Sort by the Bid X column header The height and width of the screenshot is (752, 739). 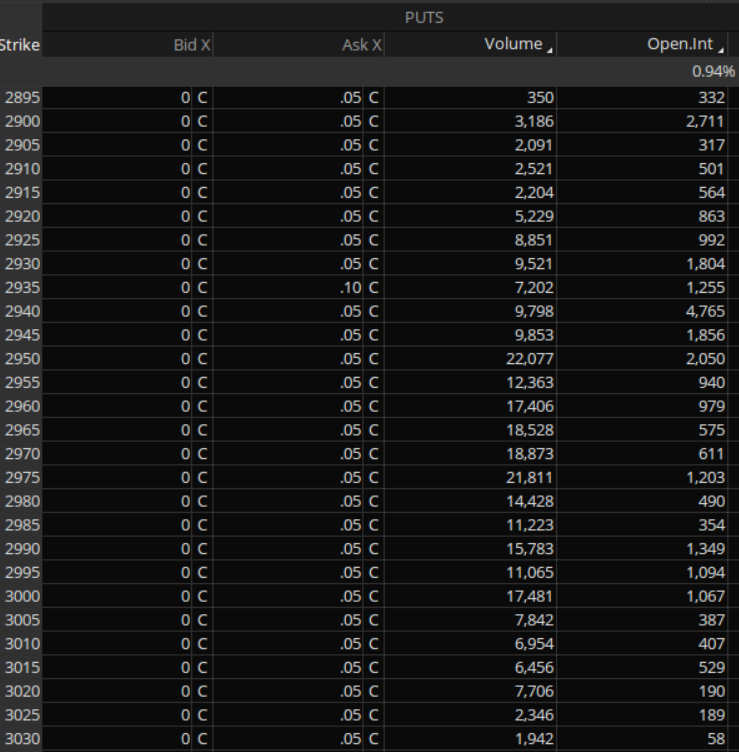(191, 45)
